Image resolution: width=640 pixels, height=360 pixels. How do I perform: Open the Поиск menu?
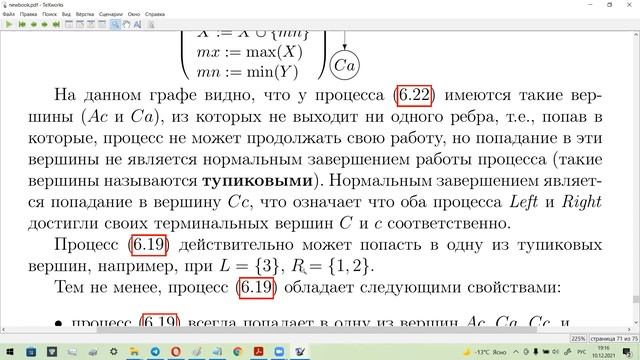[x=49, y=14]
